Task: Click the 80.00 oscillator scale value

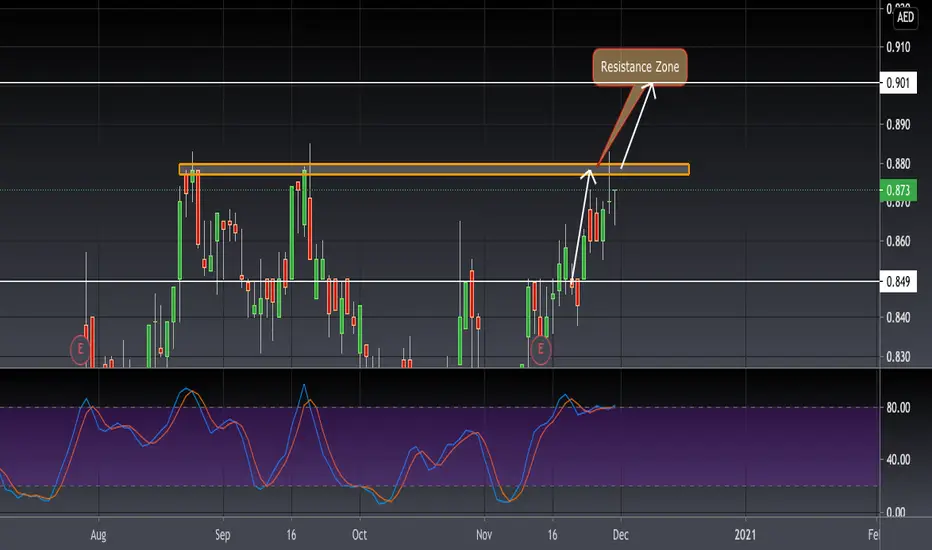Action: pos(898,407)
